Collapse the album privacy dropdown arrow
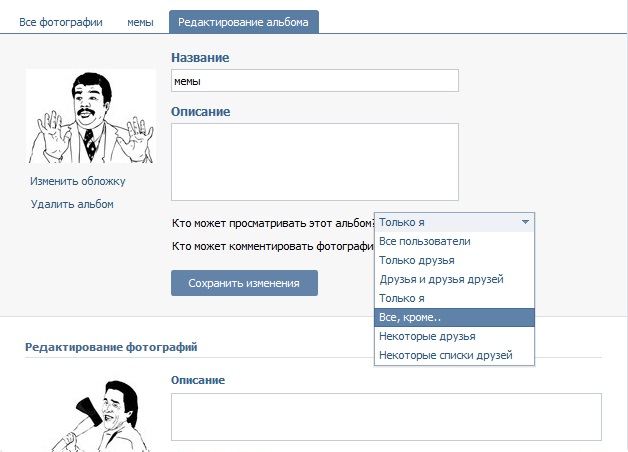 click(x=525, y=222)
